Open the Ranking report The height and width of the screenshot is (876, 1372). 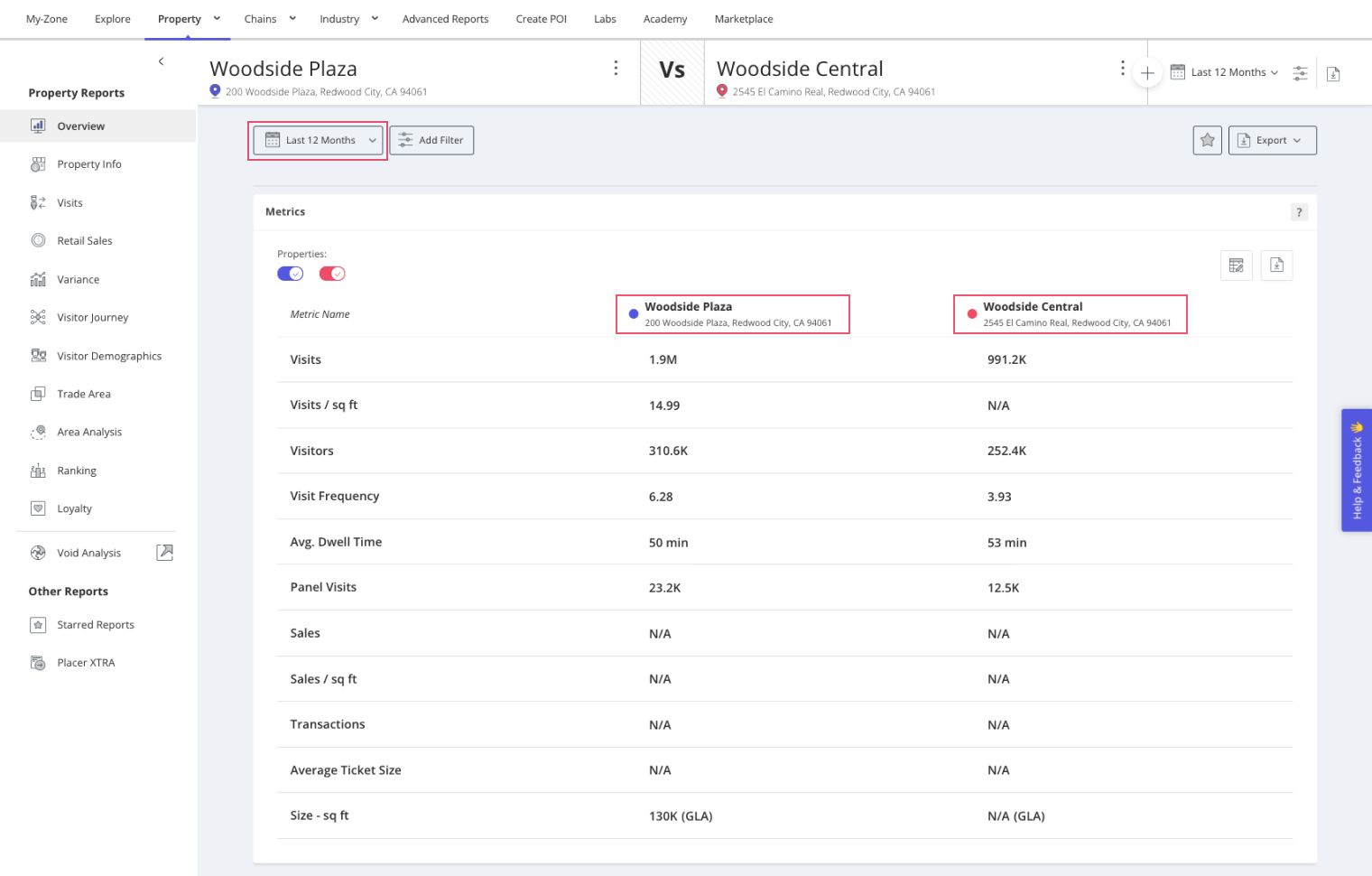tap(76, 471)
